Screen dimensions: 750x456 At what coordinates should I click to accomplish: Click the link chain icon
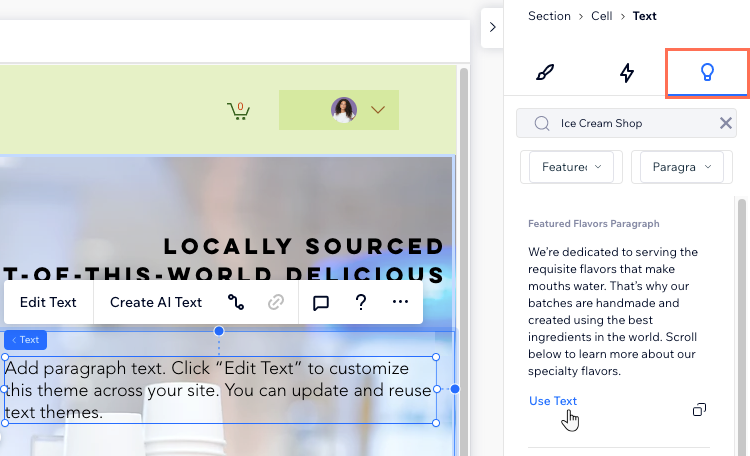point(276,302)
